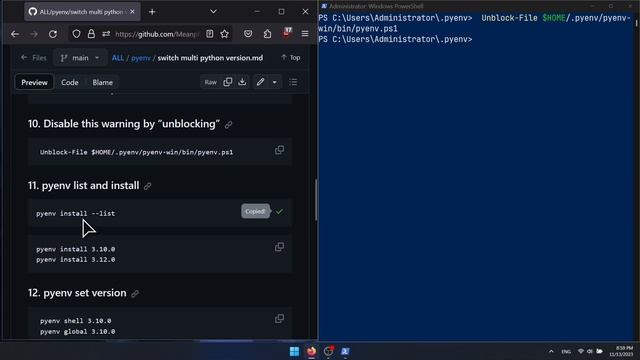Screen dimensions: 640x360
Task: Open the Firefox hamburger menu
Action: pyautogui.click(x=305, y=34)
